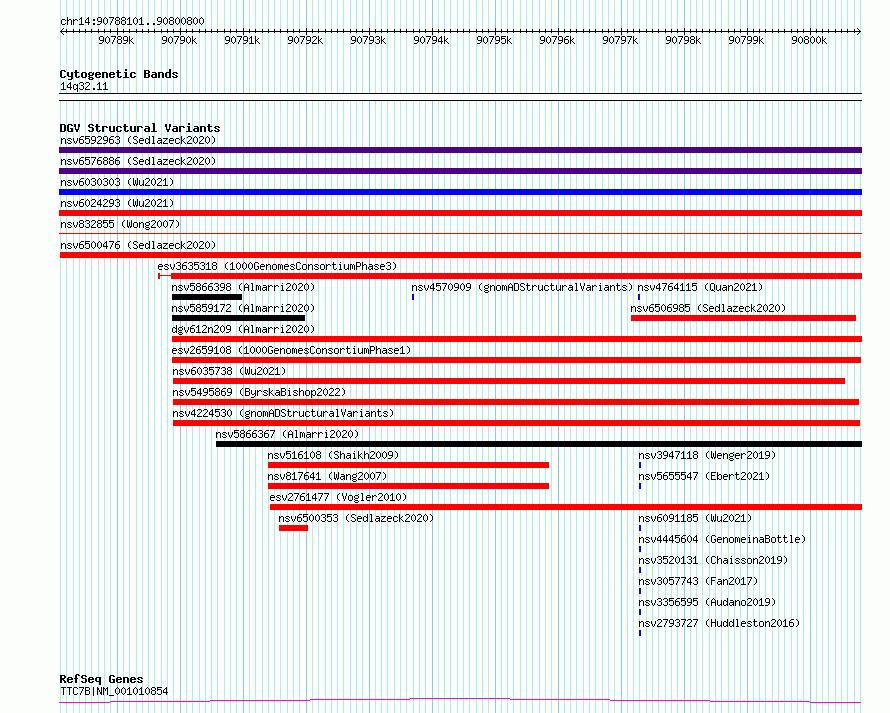Open variant nsv6592963 (Sedlazeck2020) label
This screenshot has height=713, width=890.
pyautogui.click(x=138, y=140)
